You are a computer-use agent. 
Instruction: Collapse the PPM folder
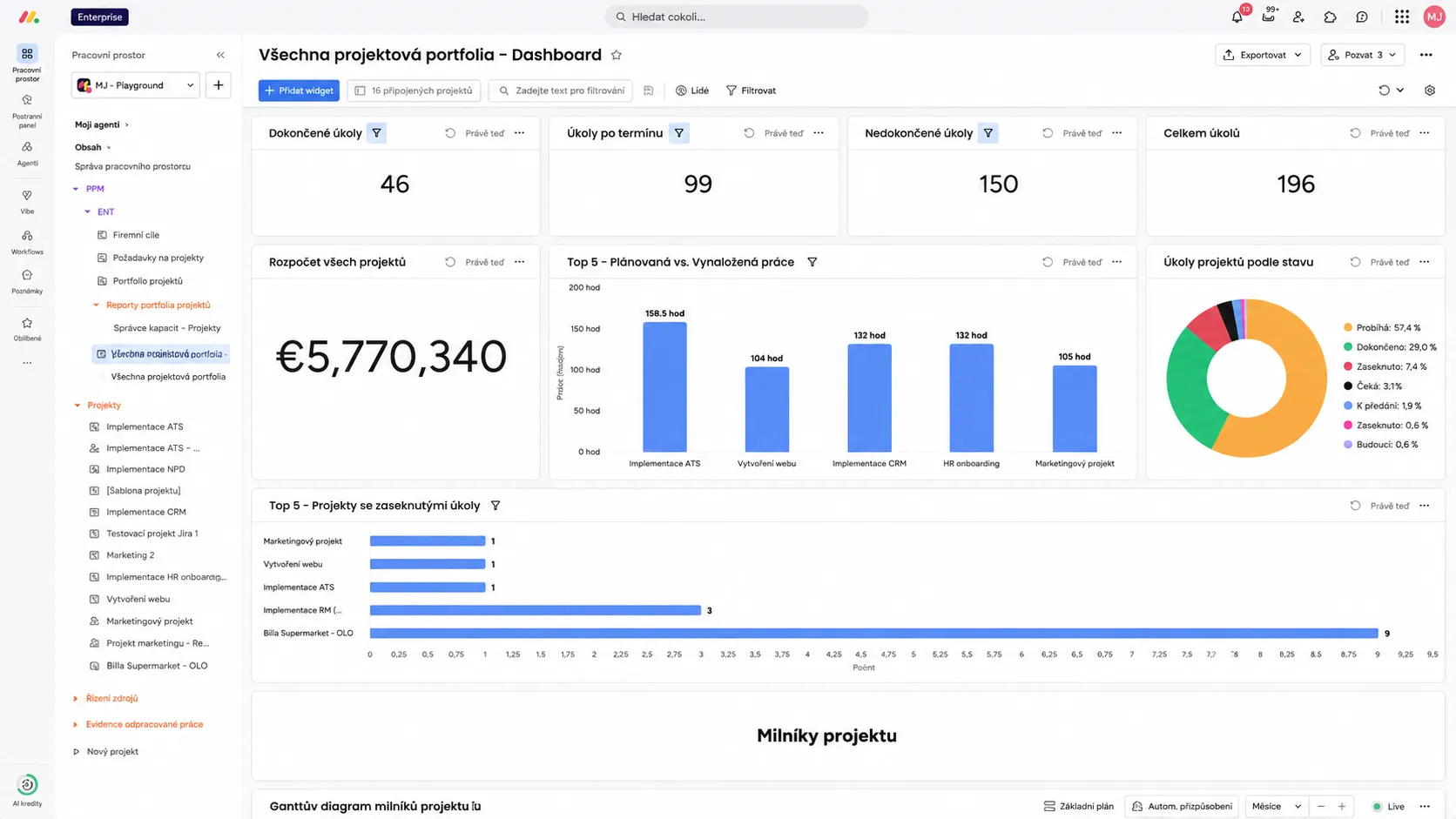tap(76, 189)
